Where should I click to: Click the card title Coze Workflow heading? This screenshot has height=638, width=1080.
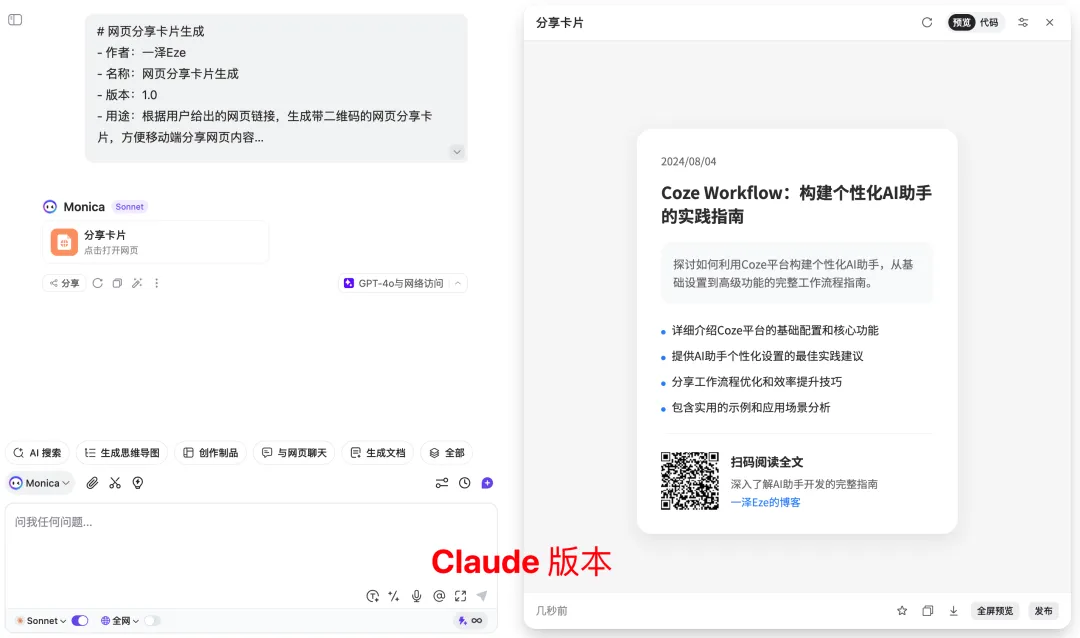pos(796,205)
